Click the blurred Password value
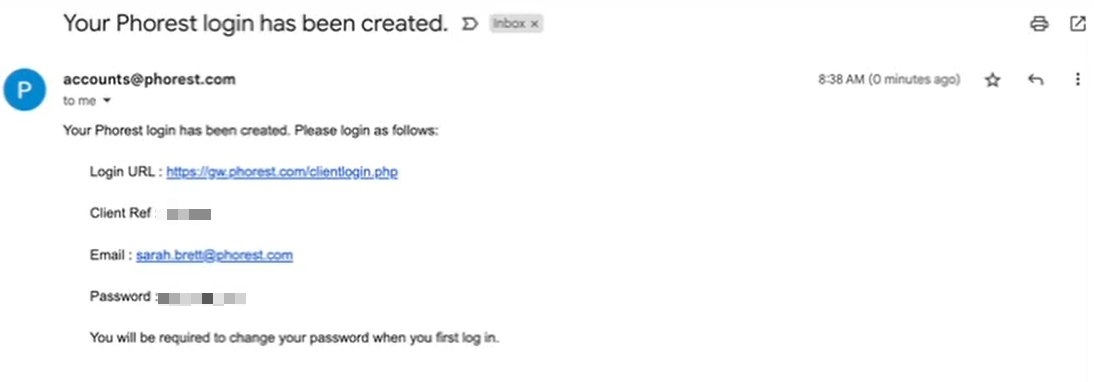Viewport: 1094px width, 382px height. click(202, 298)
